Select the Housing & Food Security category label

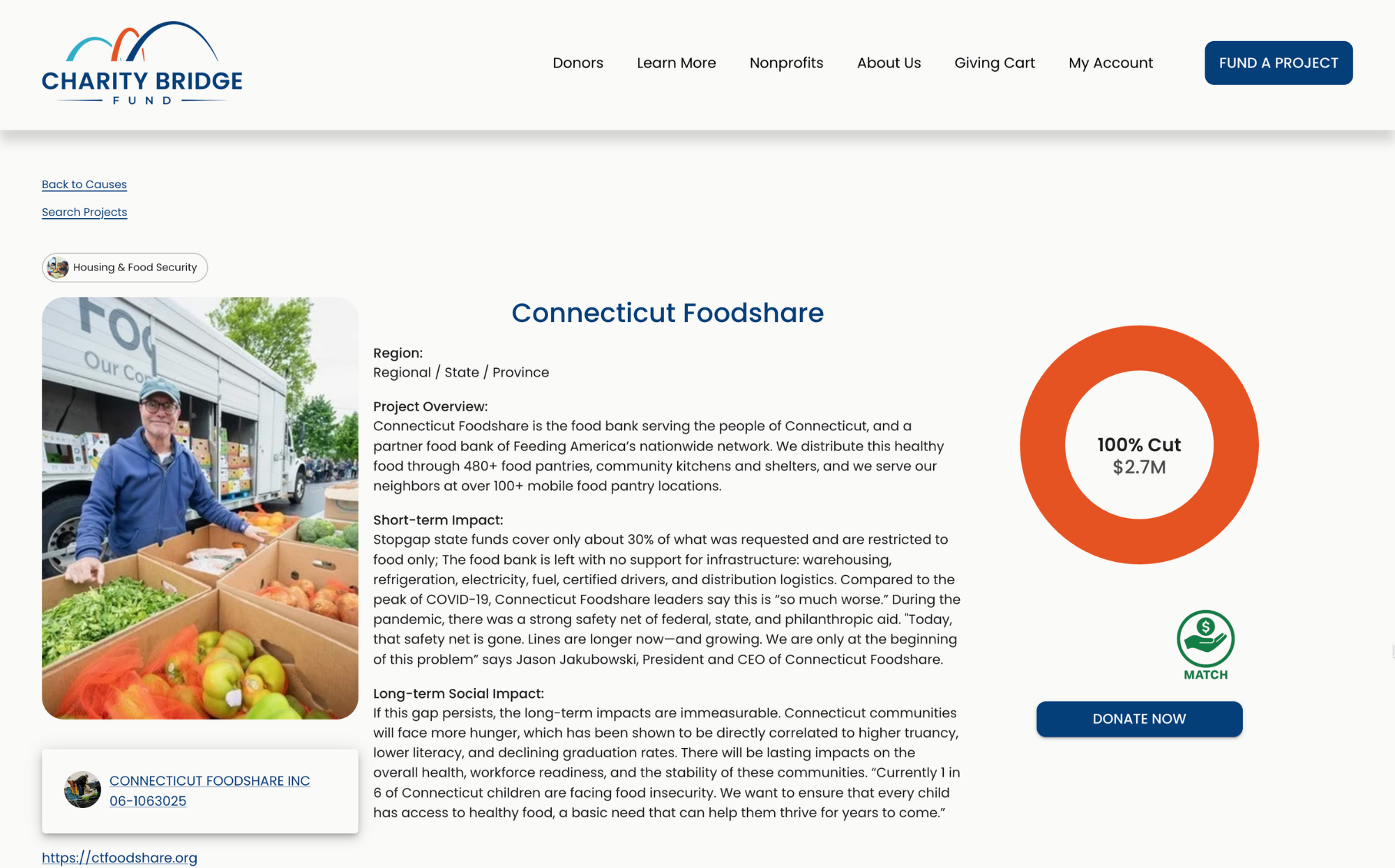[135, 268]
